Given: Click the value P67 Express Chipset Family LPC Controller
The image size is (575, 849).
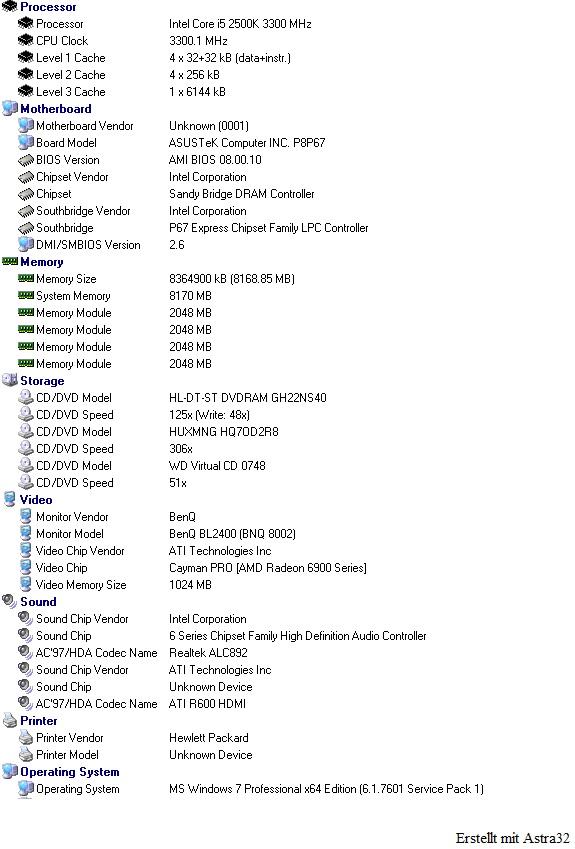Looking at the screenshot, I should (269, 228).
